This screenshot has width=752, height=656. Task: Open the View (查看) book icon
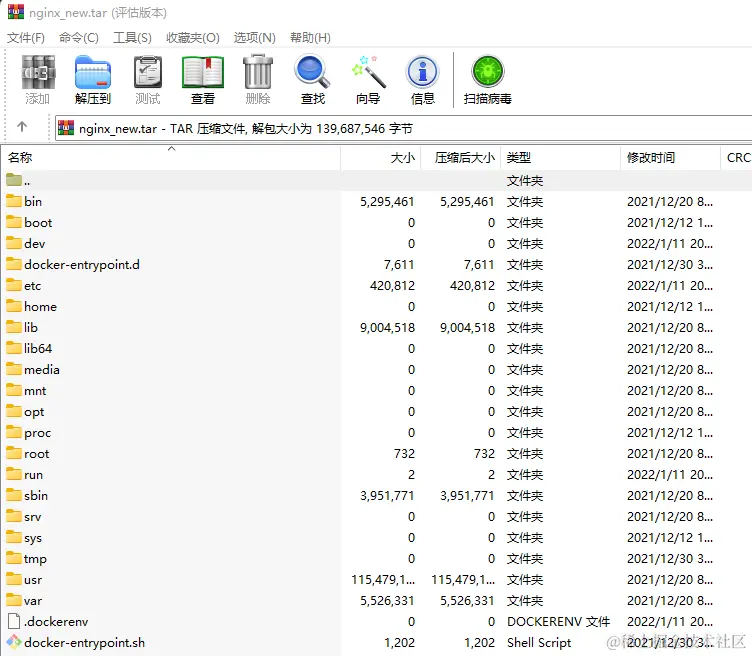pos(203,73)
